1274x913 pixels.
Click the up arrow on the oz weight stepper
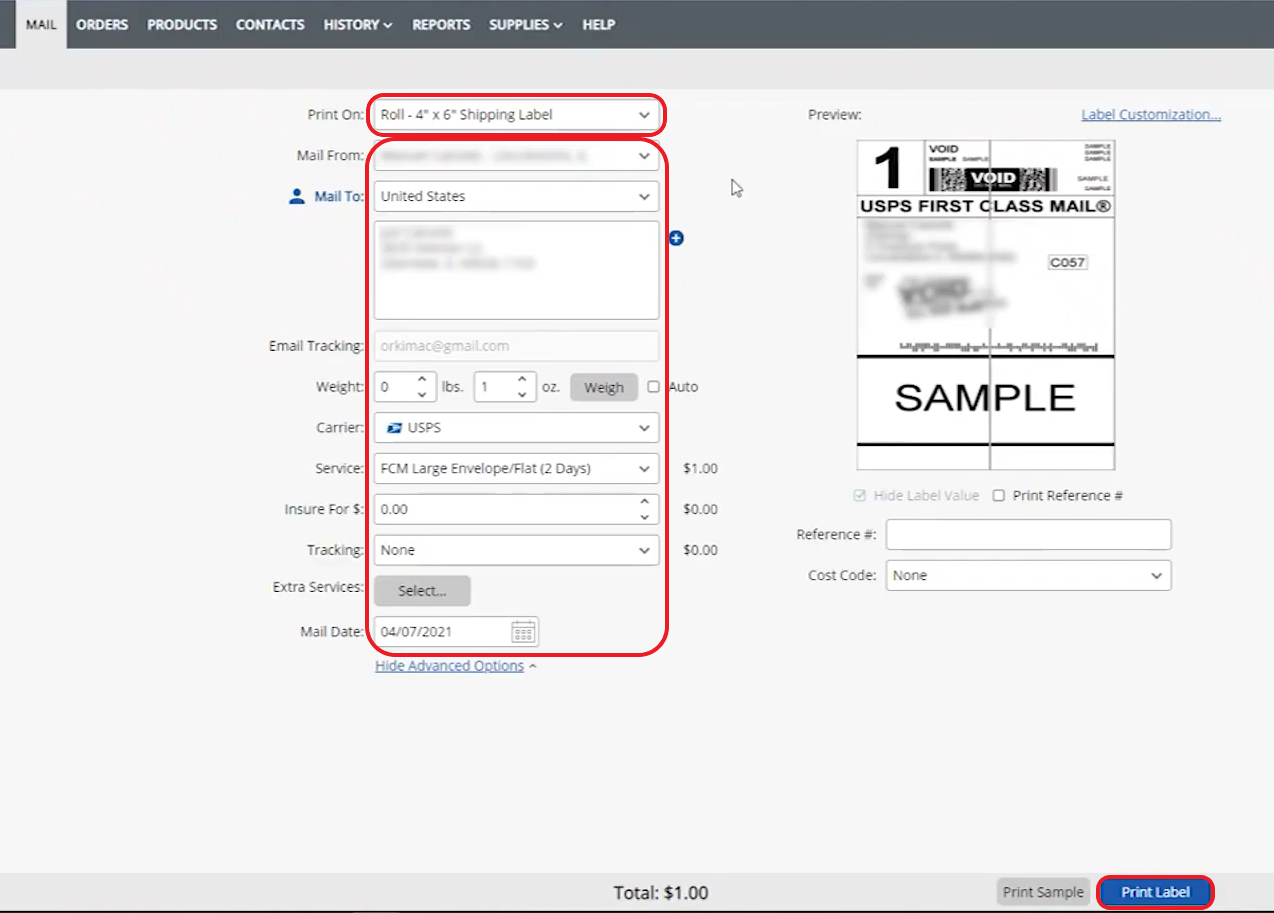[x=521, y=380]
